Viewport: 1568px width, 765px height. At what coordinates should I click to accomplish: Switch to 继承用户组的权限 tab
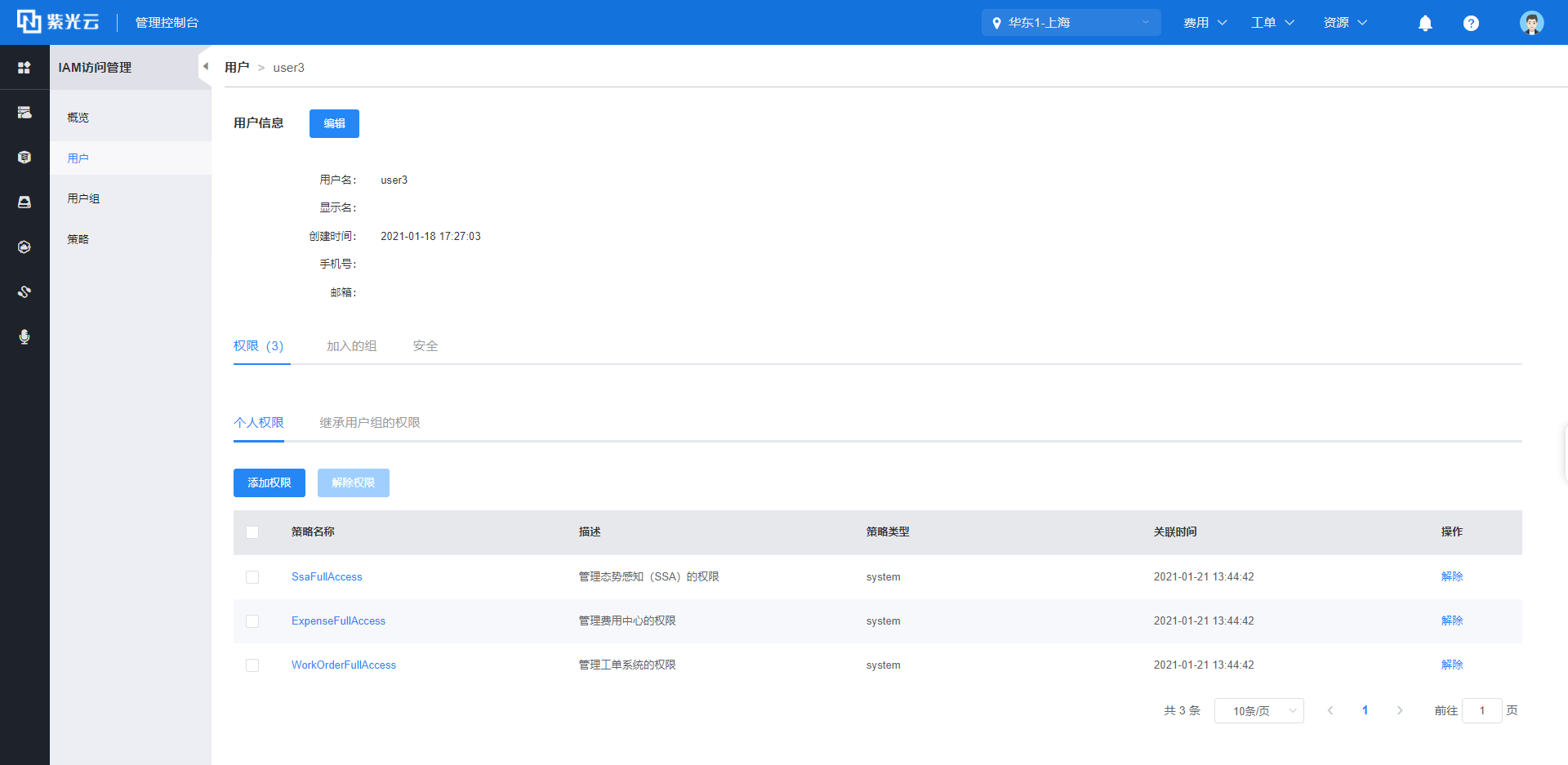(x=369, y=423)
